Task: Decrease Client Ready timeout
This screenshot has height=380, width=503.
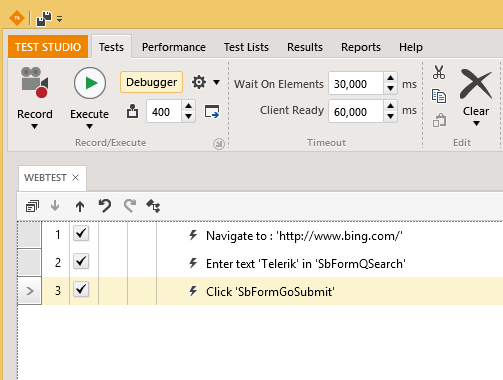Action: click(x=390, y=117)
